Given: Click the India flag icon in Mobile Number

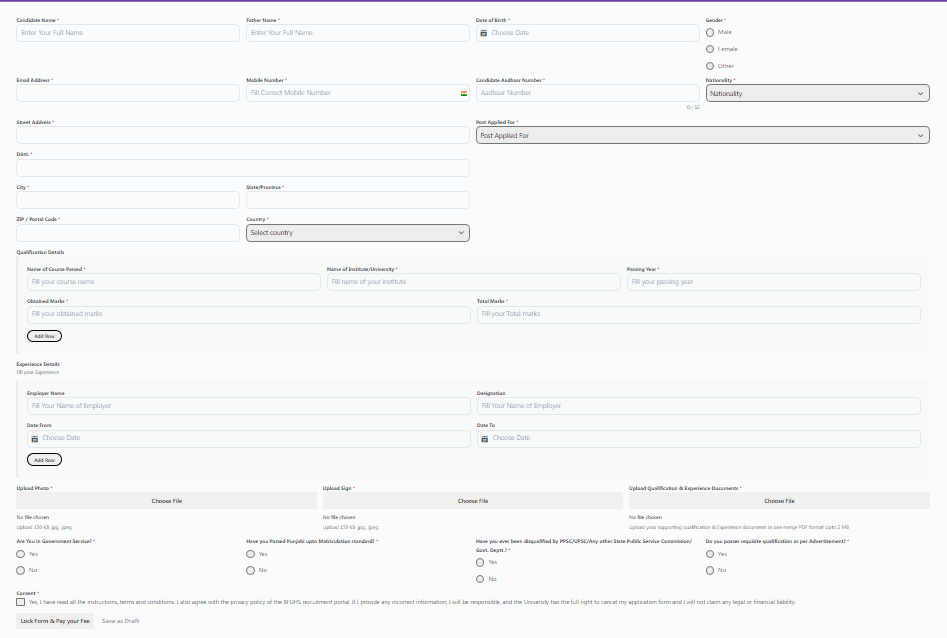Looking at the screenshot, I should click(x=464, y=93).
